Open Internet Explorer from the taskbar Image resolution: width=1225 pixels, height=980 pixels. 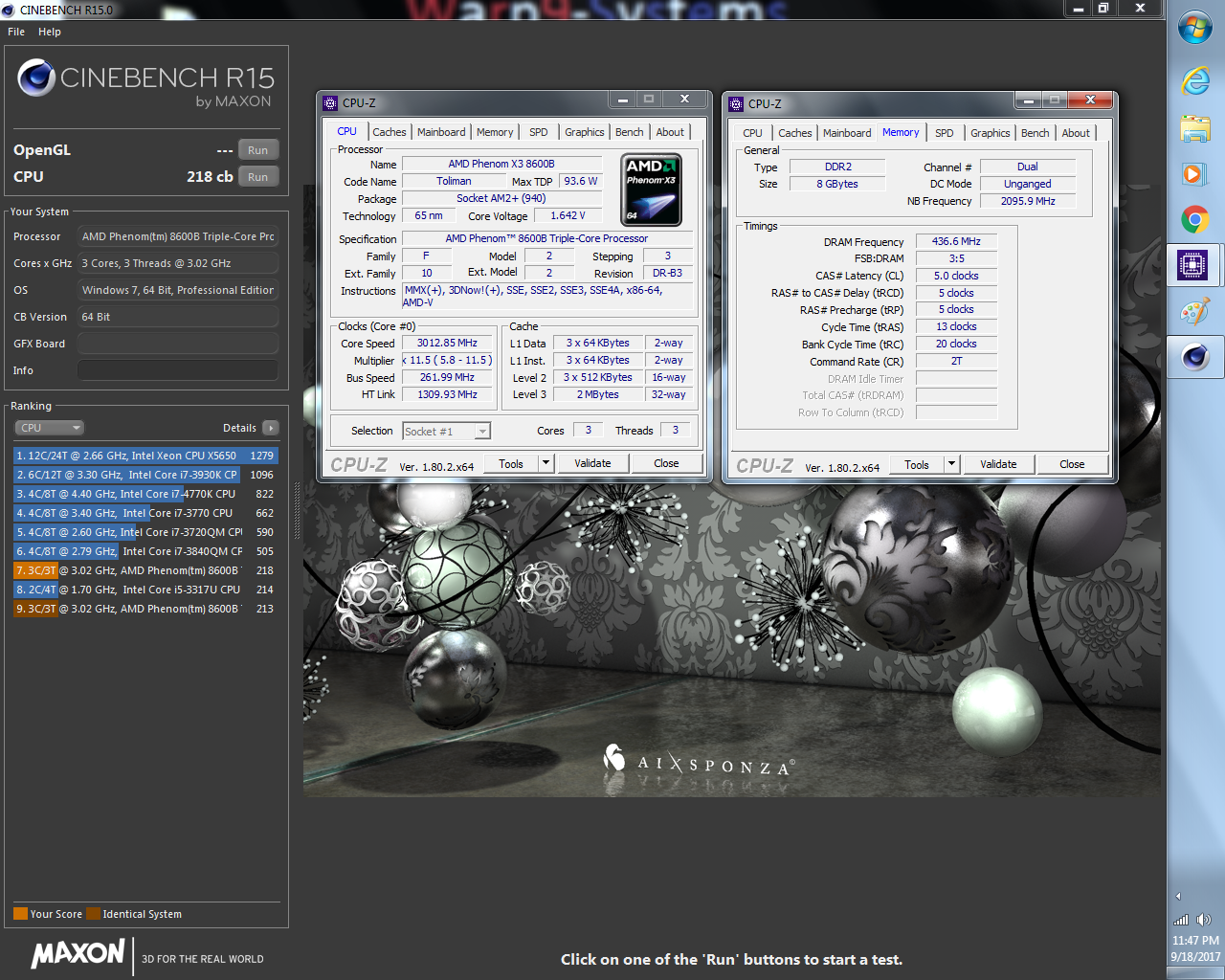pyautogui.click(x=1194, y=81)
